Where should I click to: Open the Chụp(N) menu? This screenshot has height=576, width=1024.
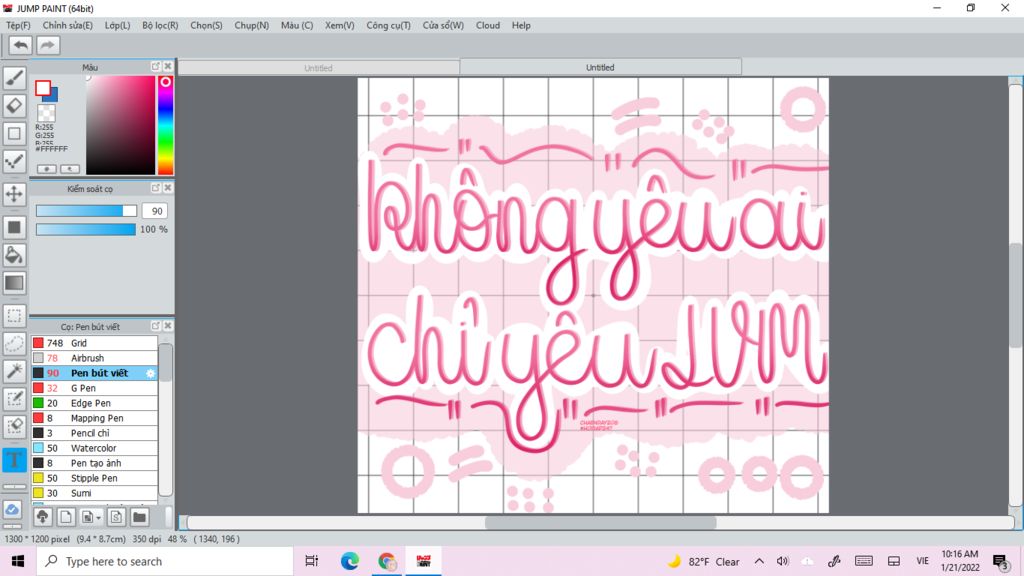pyautogui.click(x=251, y=25)
